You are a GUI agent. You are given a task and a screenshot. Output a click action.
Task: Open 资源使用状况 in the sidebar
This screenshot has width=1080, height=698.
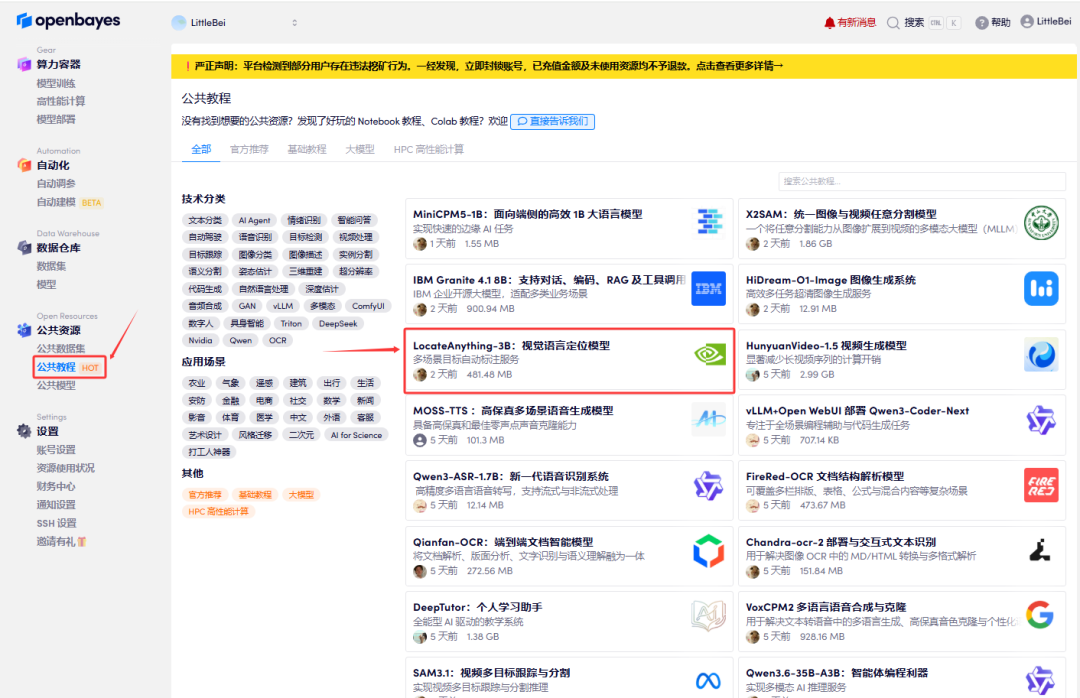click(65, 468)
